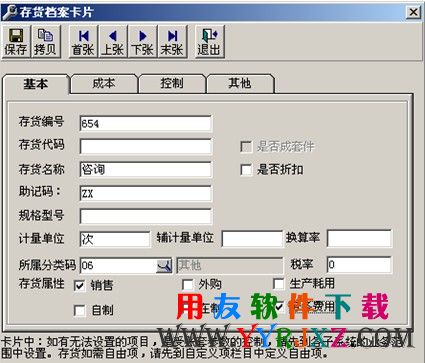The height and width of the screenshot is (363, 425).
Task: Enable the 生产耗用 checkbox
Action: [x=279, y=284]
